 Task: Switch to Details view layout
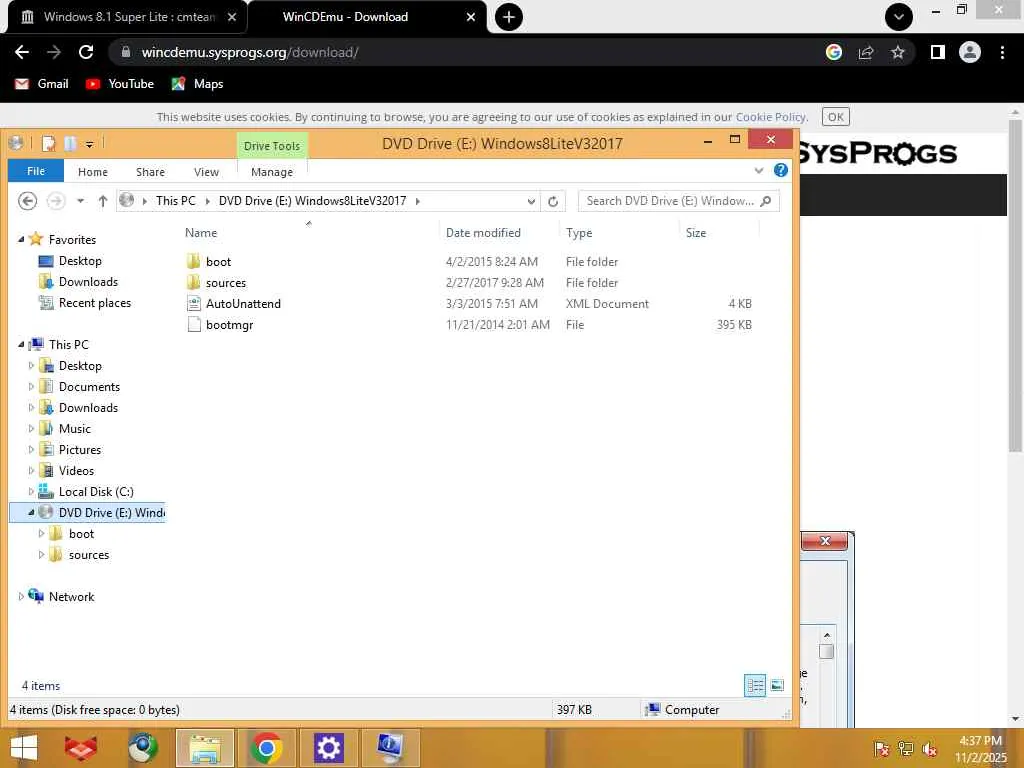755,685
